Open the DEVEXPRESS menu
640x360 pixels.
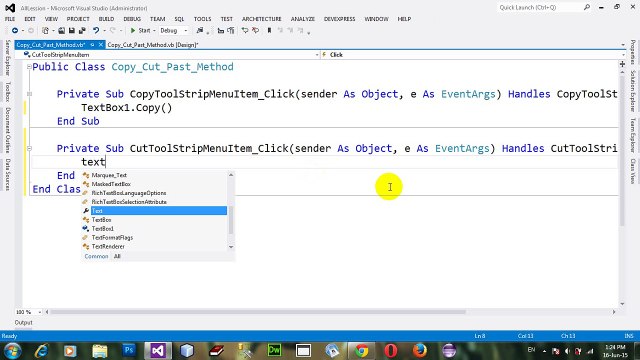[340, 19]
